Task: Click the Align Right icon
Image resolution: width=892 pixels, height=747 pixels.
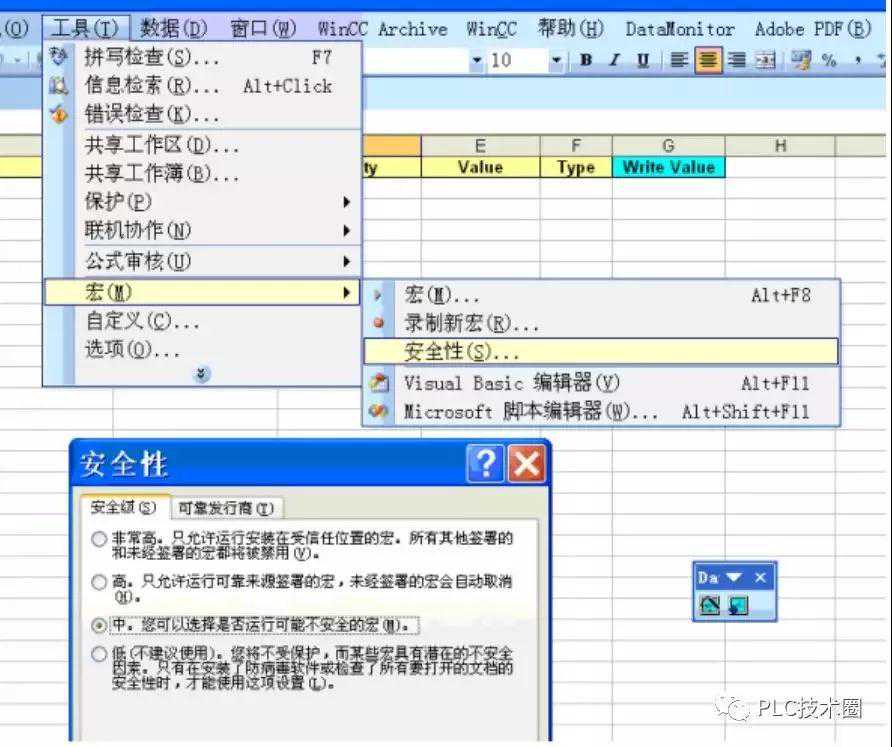Action: (x=737, y=61)
